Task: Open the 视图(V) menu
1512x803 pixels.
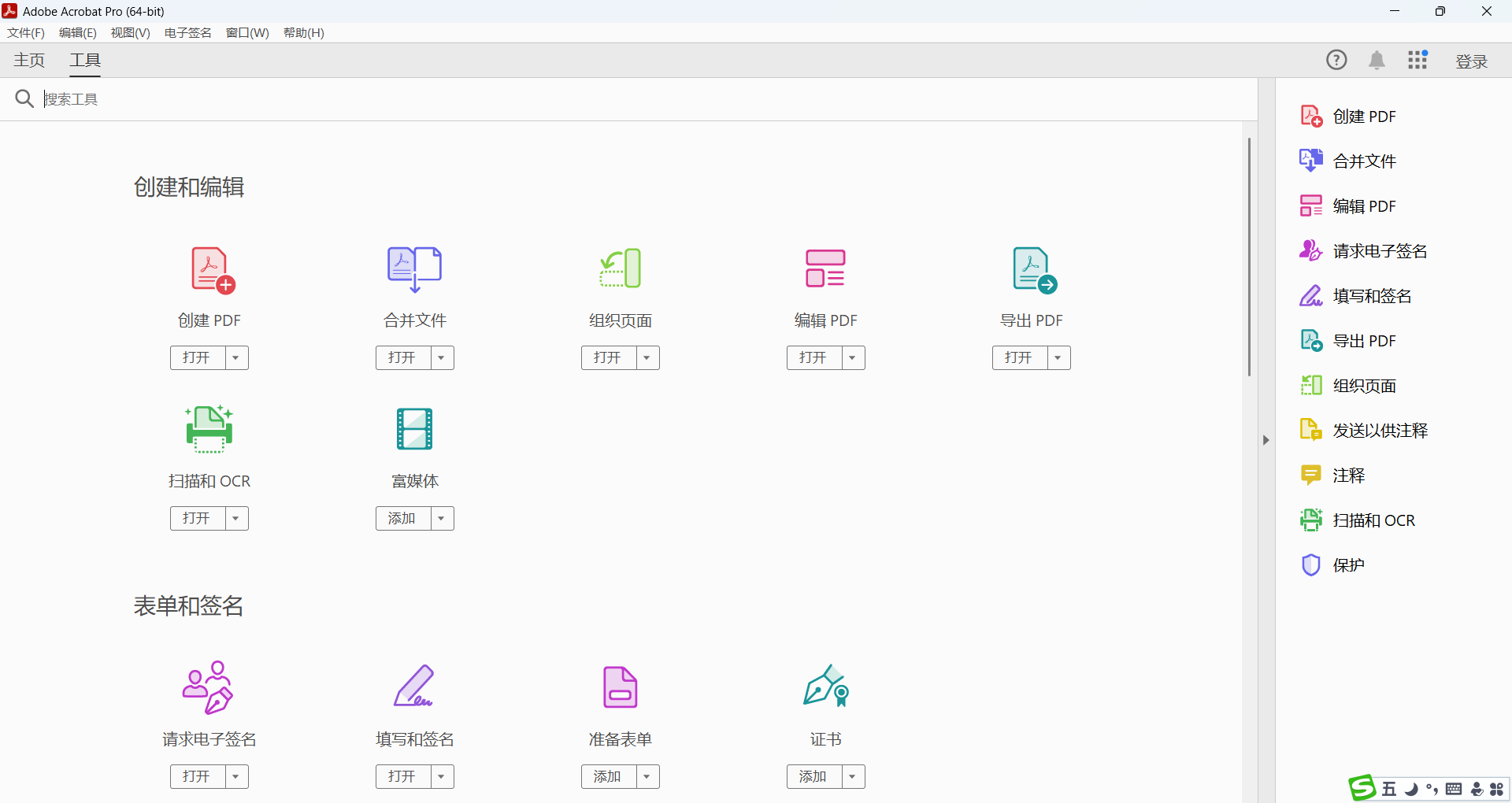Action: 130,33
